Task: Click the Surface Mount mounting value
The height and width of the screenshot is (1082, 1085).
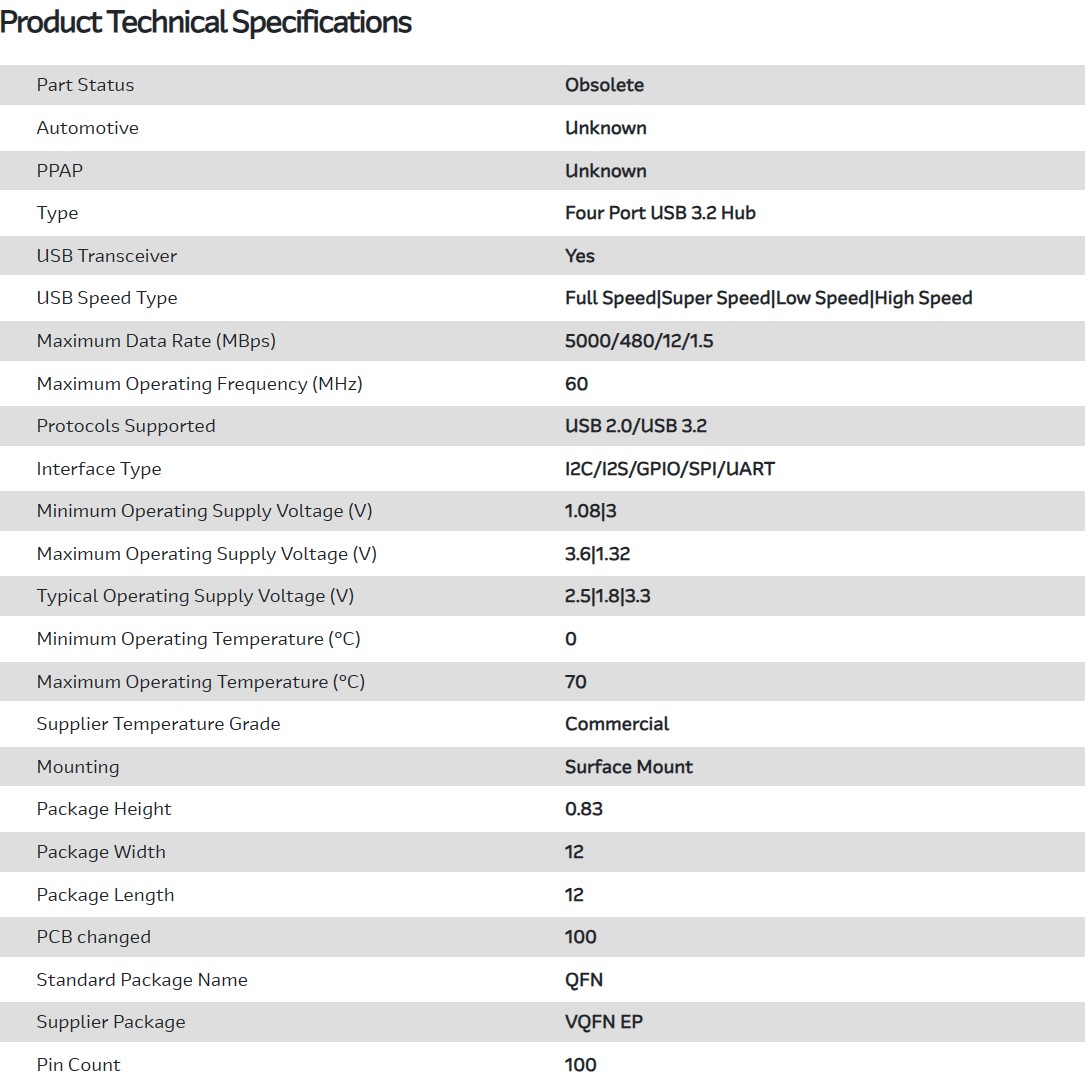Action: pyautogui.click(x=629, y=767)
